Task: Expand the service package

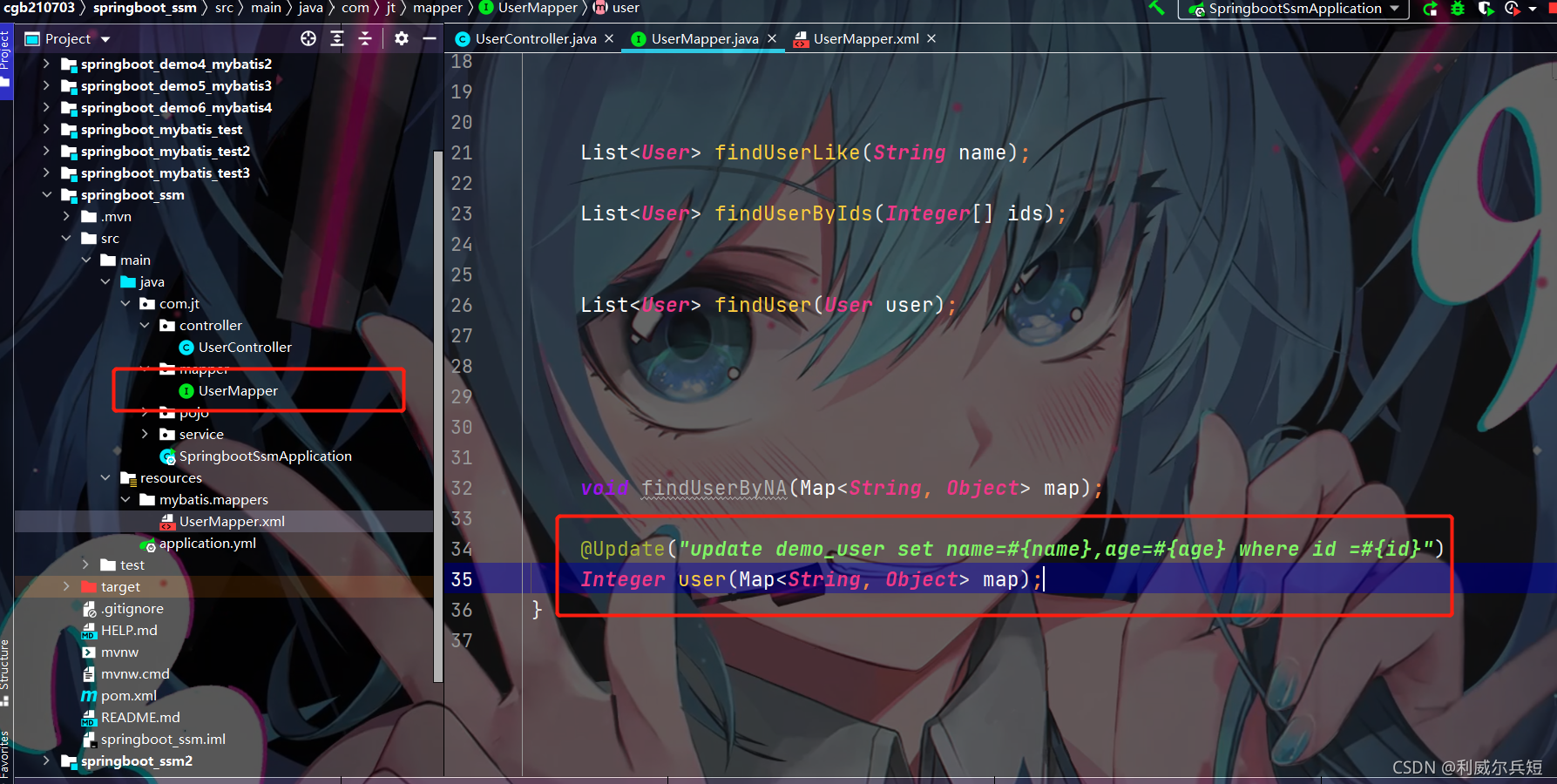Action: (145, 434)
